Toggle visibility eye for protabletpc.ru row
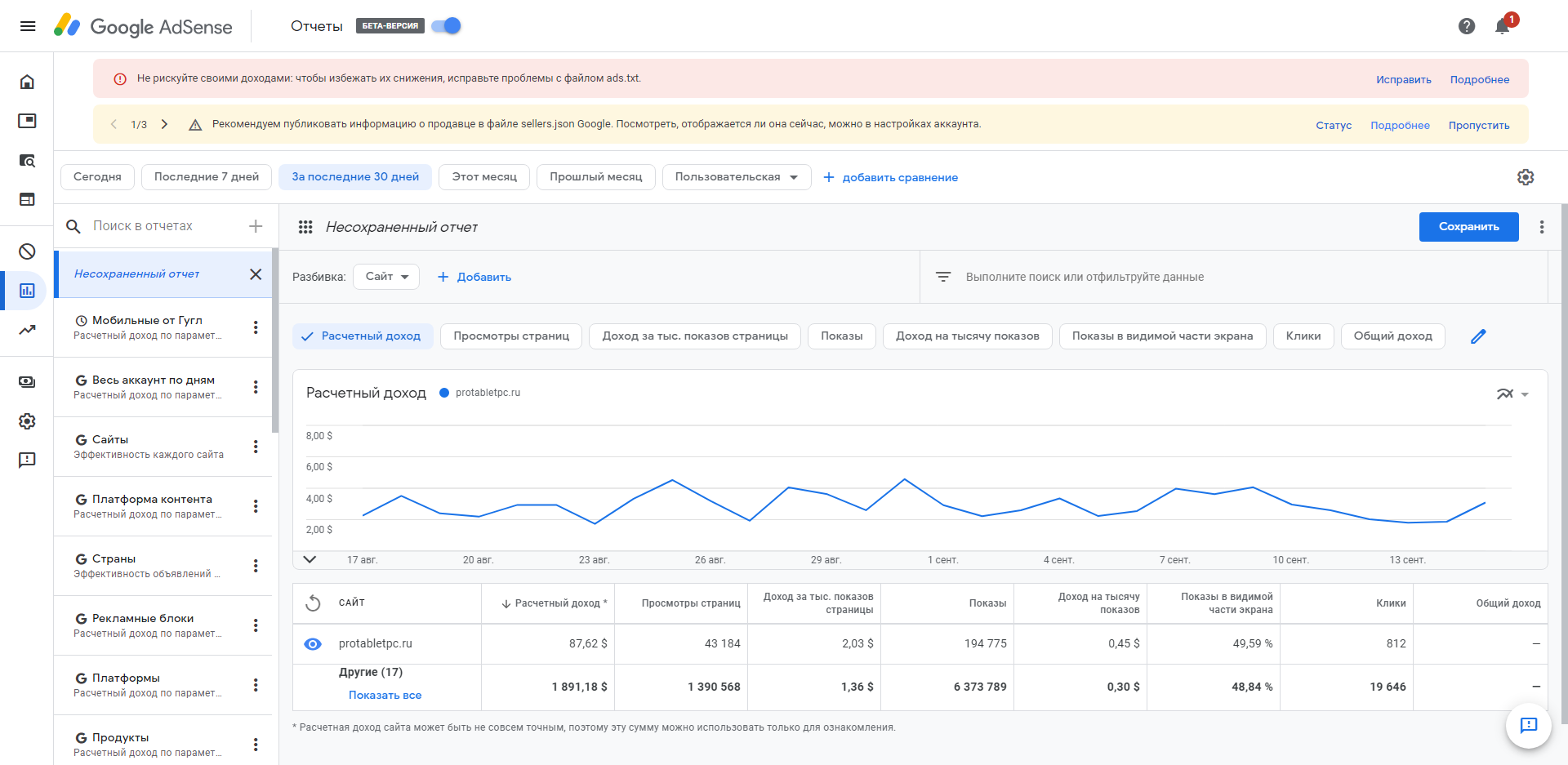This screenshot has width=1568, height=765. [x=313, y=644]
